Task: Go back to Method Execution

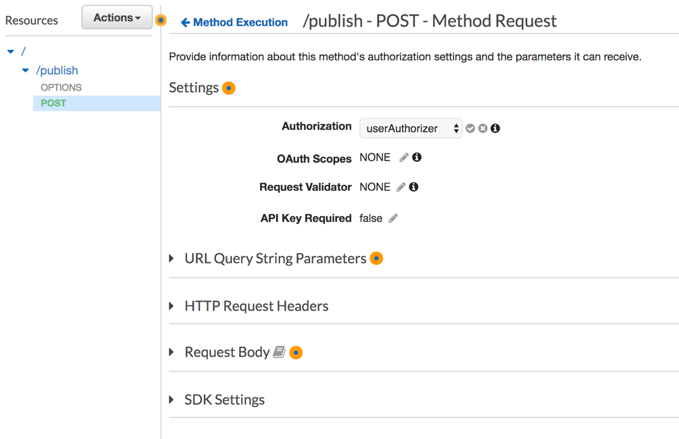Action: pos(235,22)
